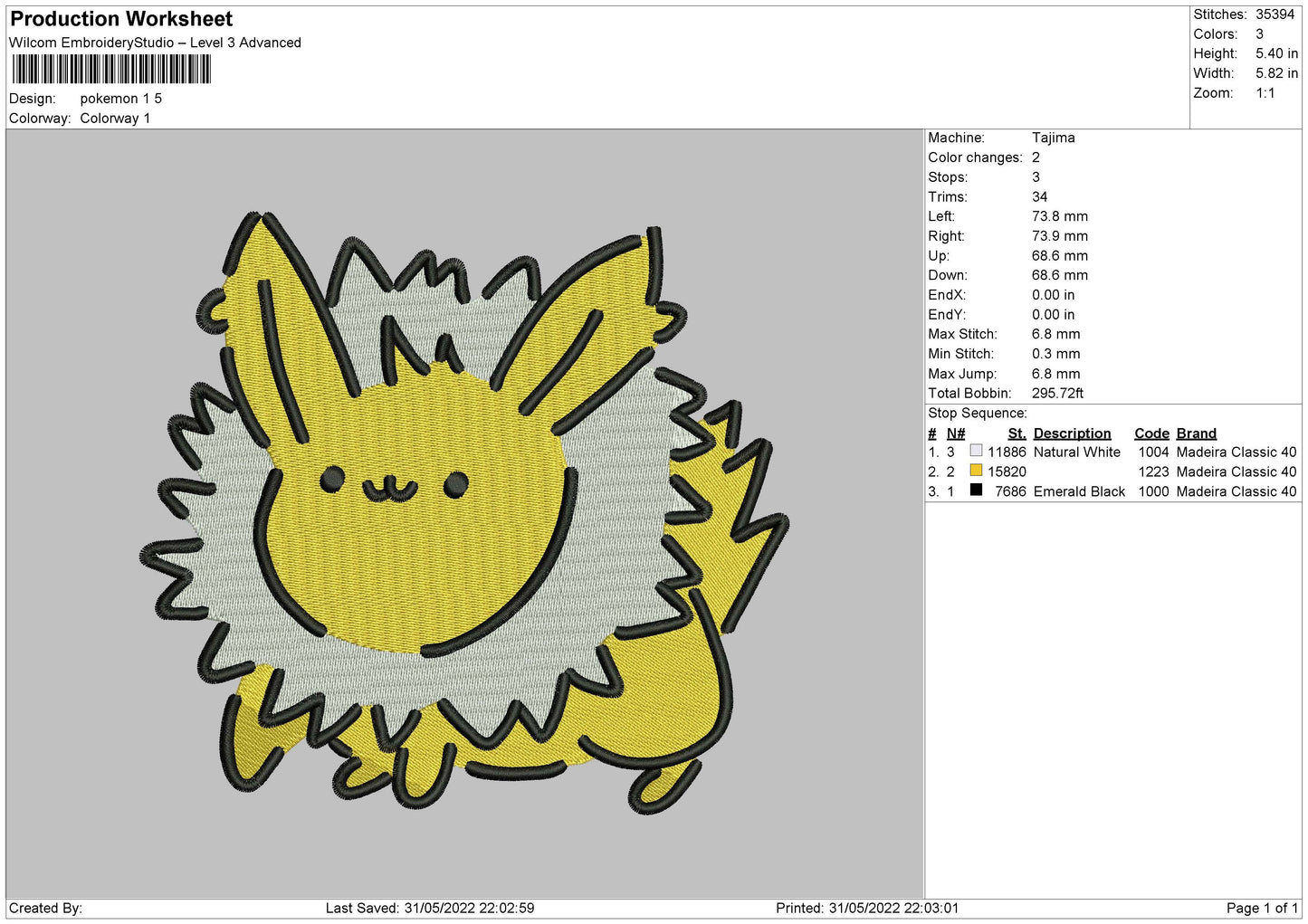This screenshot has width=1308, height=924.
Task: Click the stitch count 11886
Action: [x=1007, y=452]
